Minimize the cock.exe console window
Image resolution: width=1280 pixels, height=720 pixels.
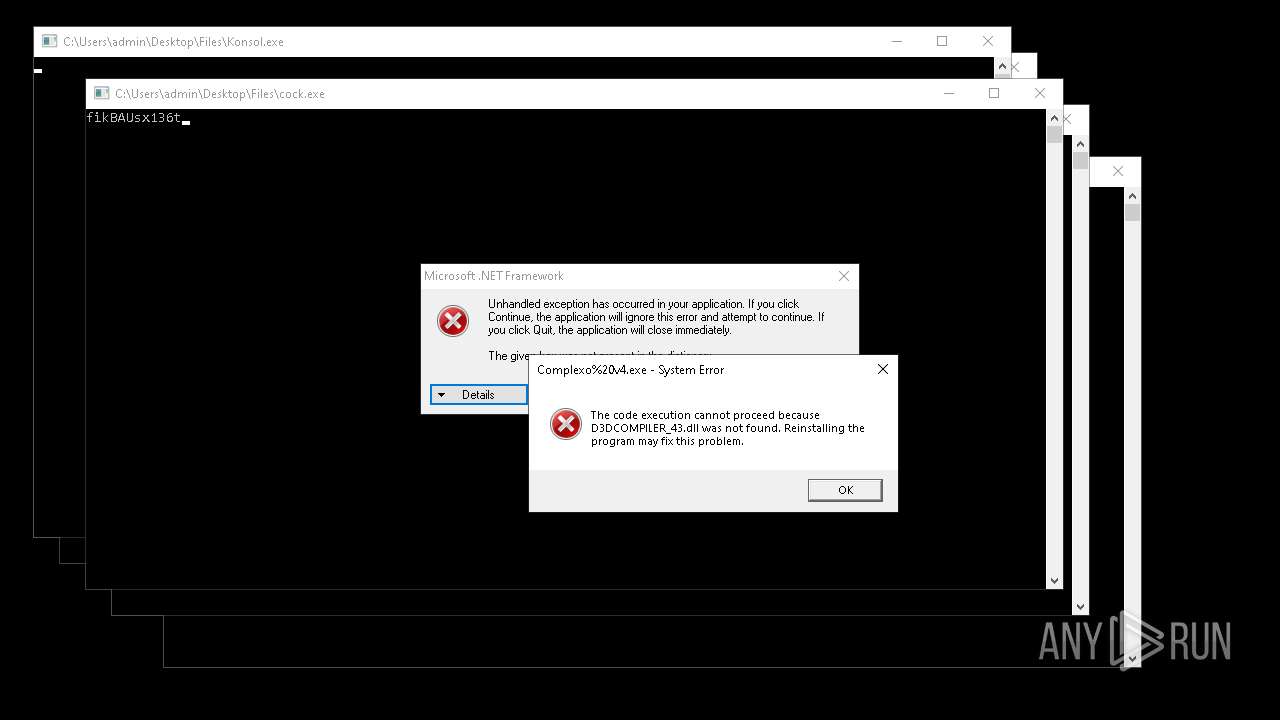tap(948, 93)
